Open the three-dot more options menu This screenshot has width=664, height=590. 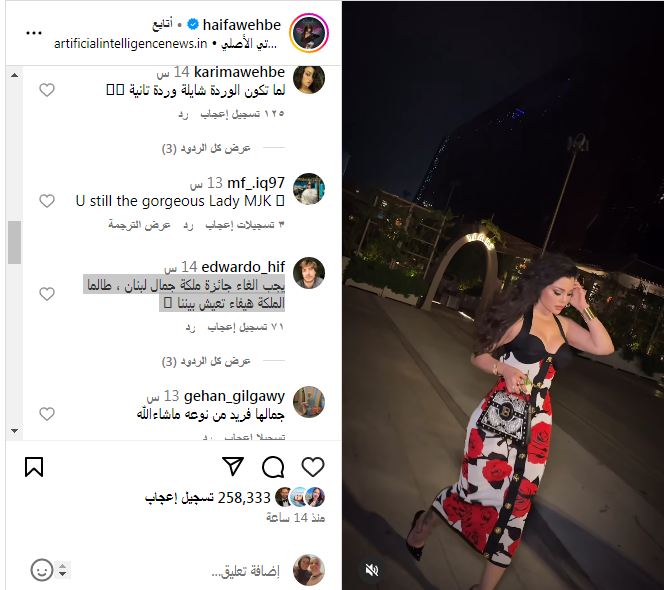[x=34, y=33]
